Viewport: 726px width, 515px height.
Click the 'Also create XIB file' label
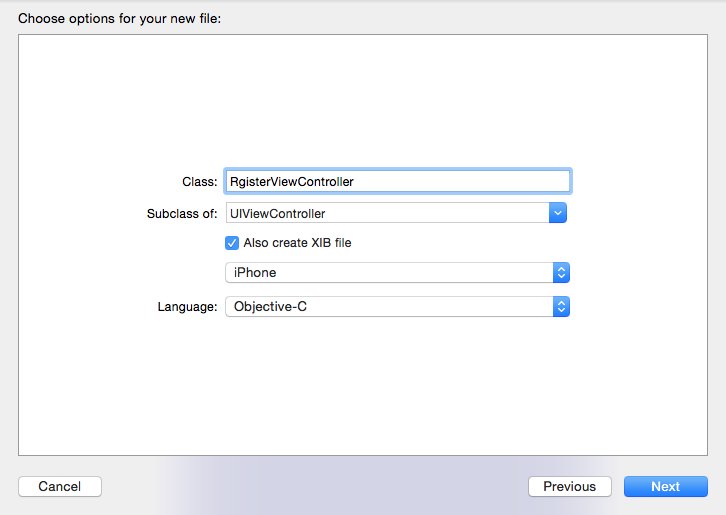tap(297, 243)
